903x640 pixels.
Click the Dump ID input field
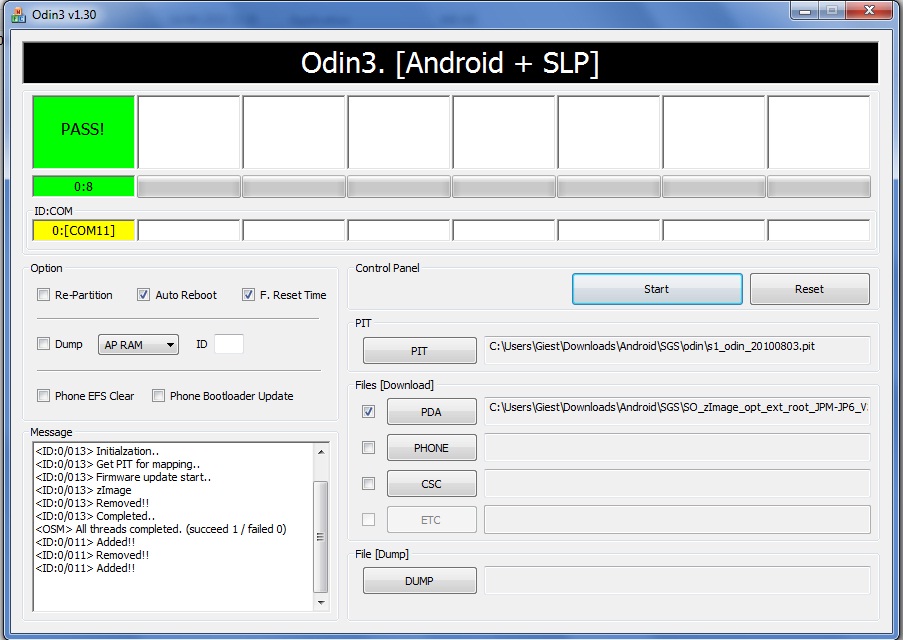click(229, 344)
